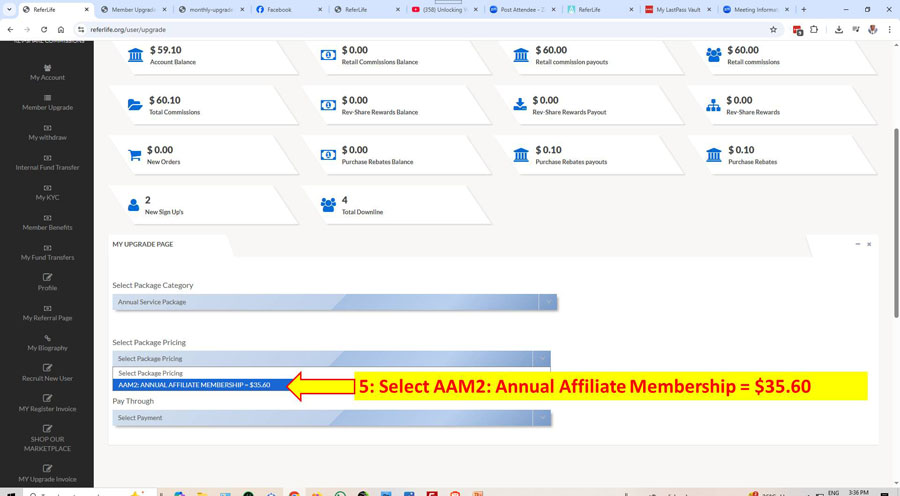This screenshot has height=496, width=900.
Task: Click the Member Upgrade sidebar icon
Action: tap(47, 98)
